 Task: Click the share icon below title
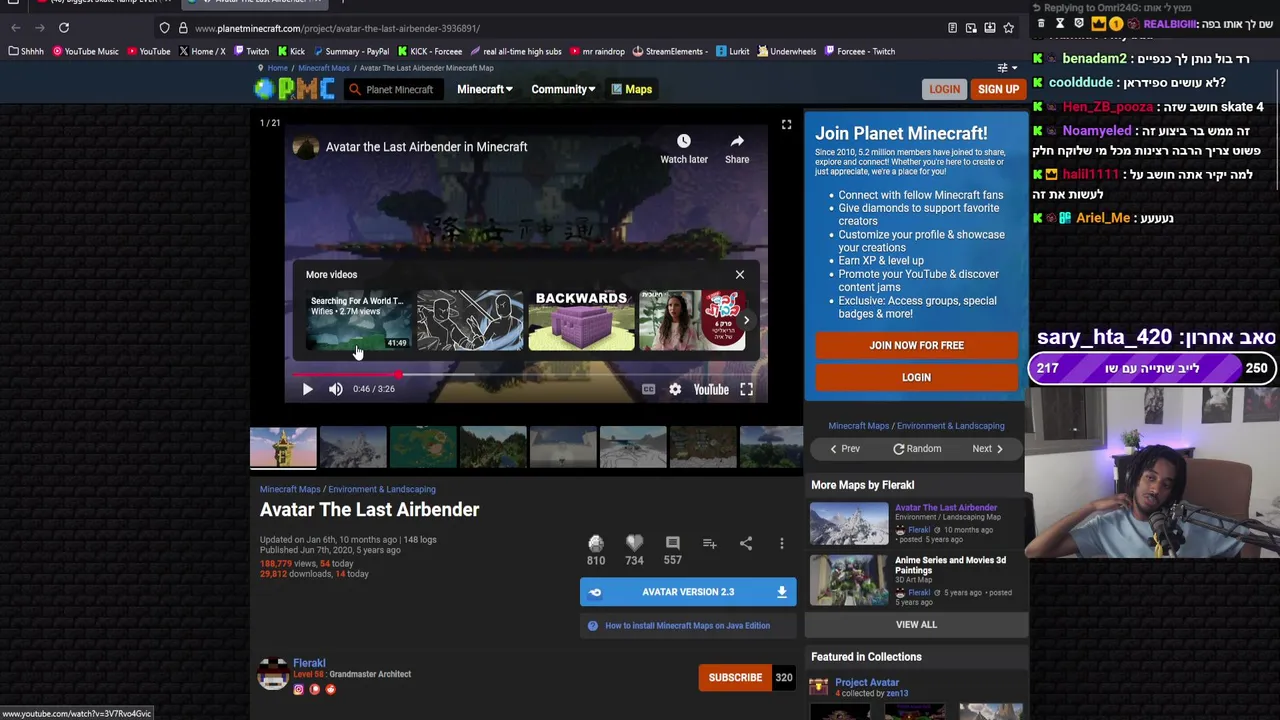pos(746,543)
